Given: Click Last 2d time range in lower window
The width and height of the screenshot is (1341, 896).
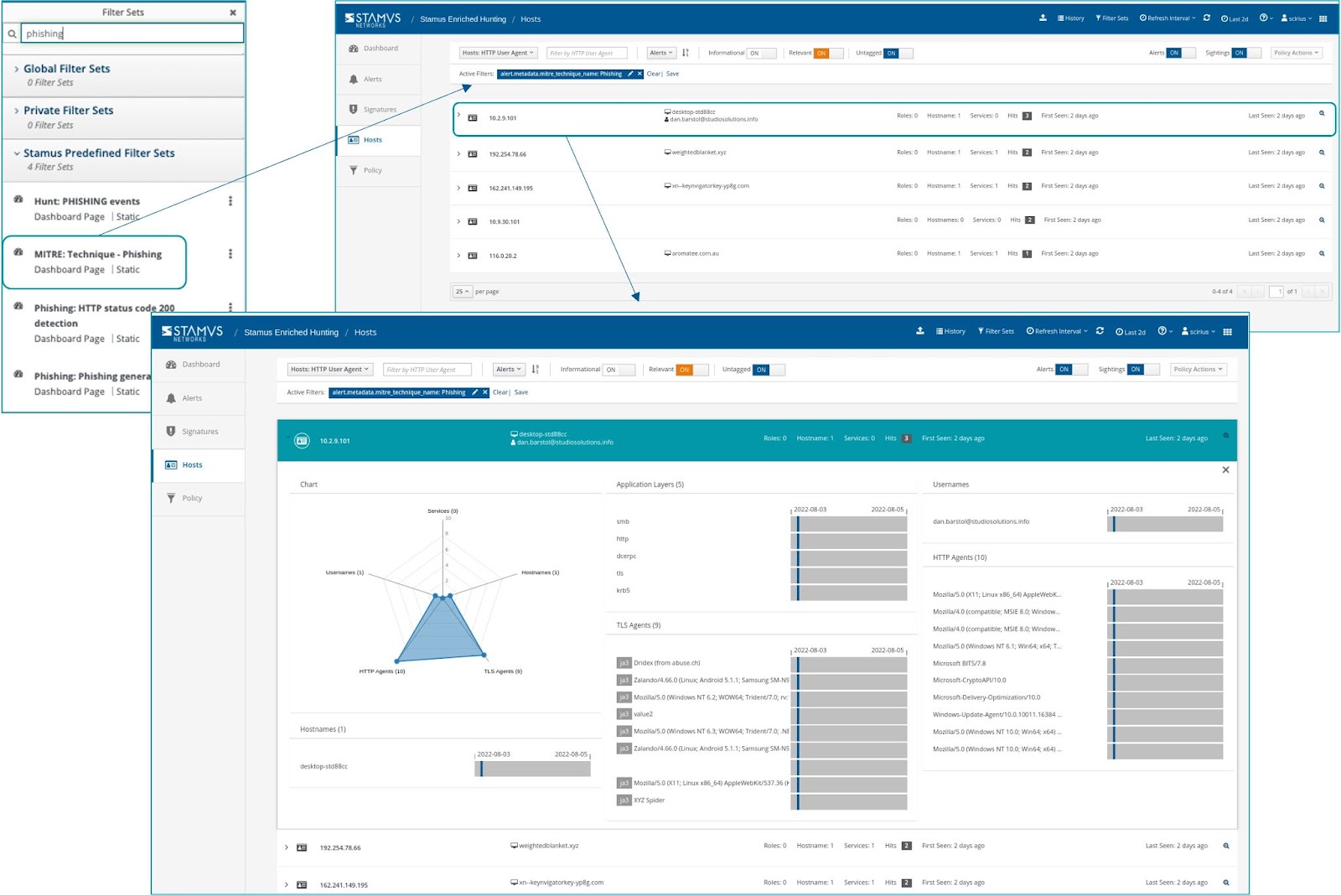Looking at the screenshot, I should coord(1131,332).
